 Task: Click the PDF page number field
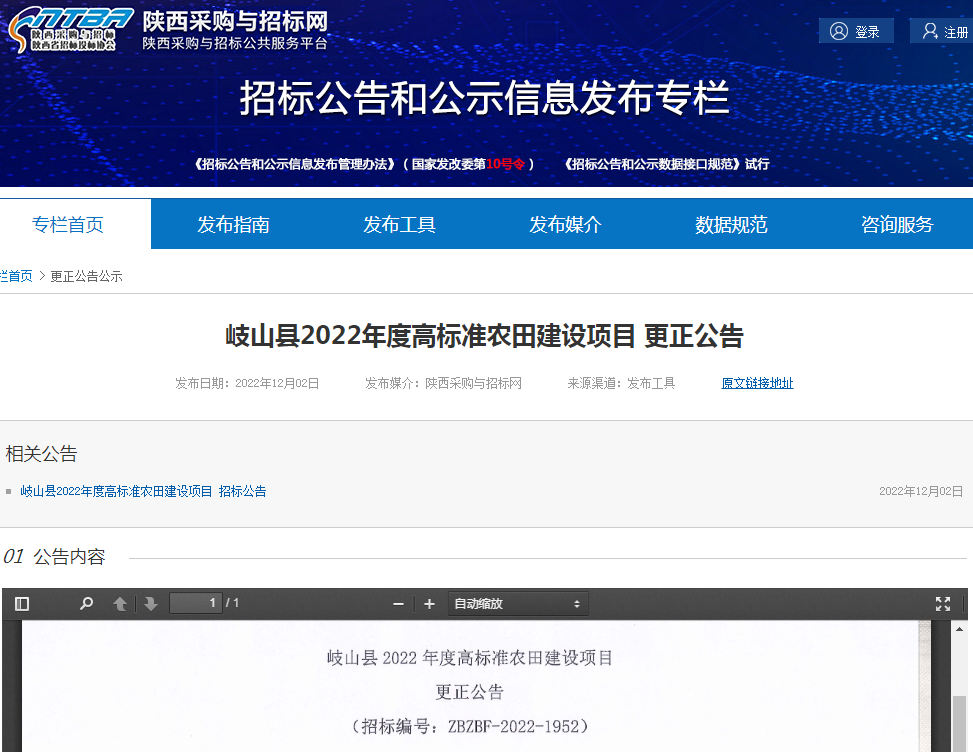click(196, 603)
